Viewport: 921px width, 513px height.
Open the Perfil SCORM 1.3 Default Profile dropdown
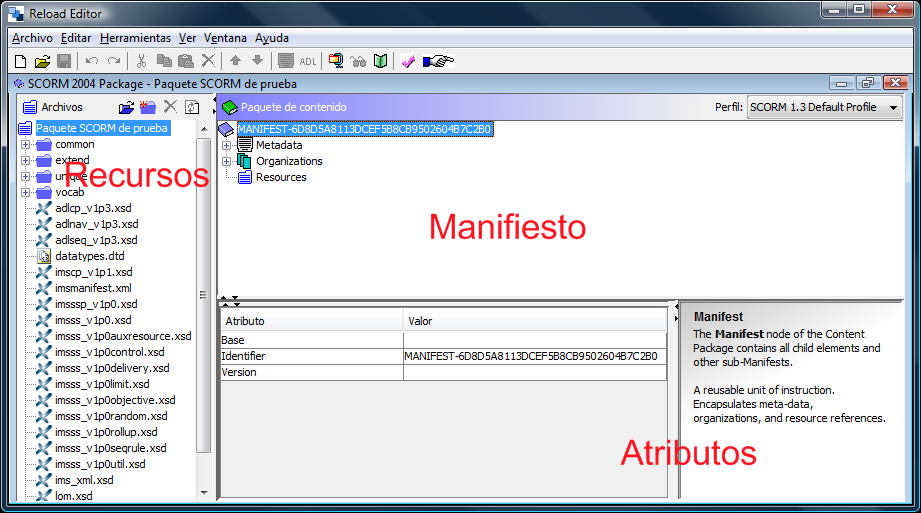click(x=825, y=108)
